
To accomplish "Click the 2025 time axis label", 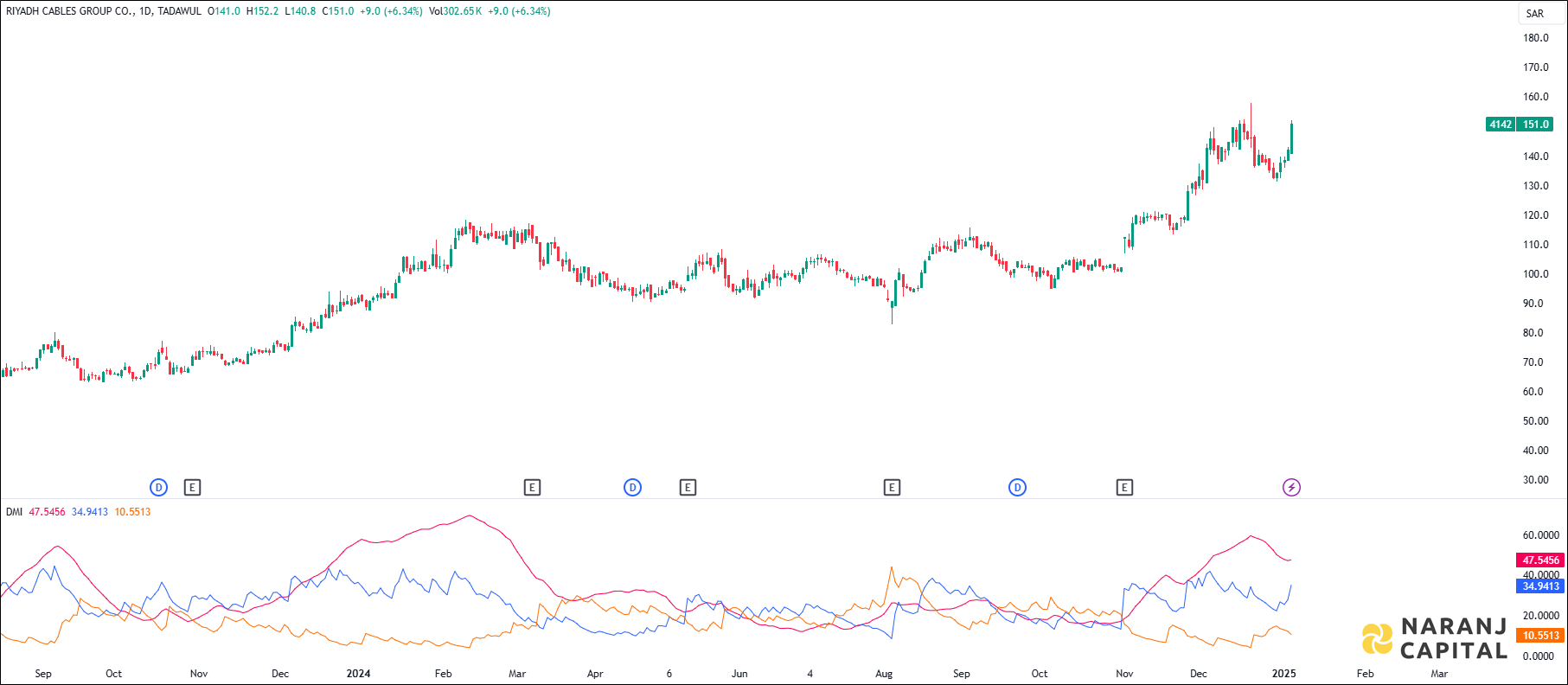I will pyautogui.click(x=1283, y=674).
